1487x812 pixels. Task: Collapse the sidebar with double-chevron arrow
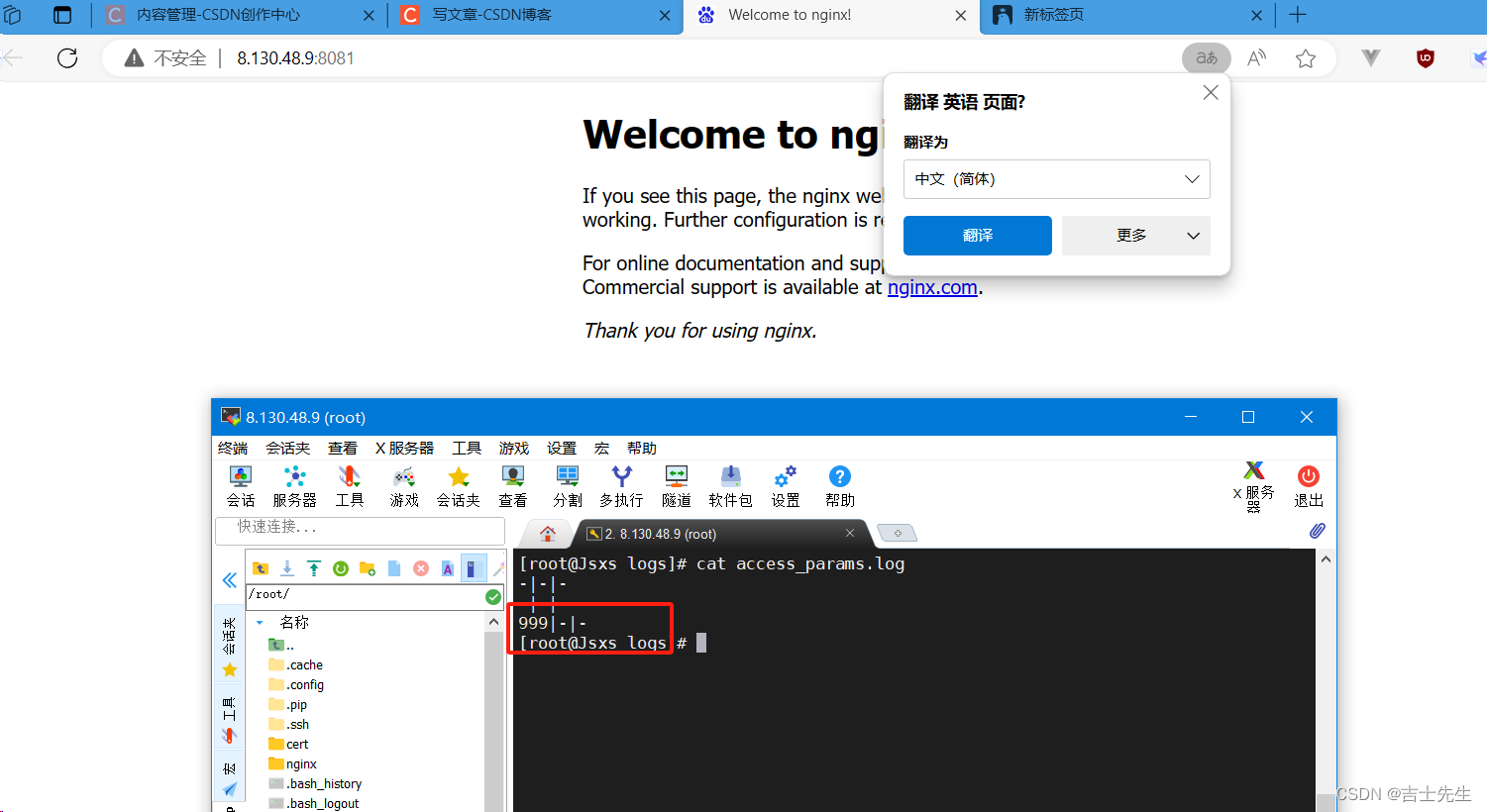pyautogui.click(x=230, y=580)
